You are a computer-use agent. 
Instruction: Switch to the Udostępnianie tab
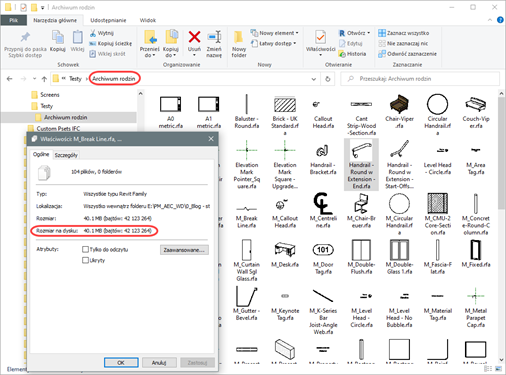[108, 20]
